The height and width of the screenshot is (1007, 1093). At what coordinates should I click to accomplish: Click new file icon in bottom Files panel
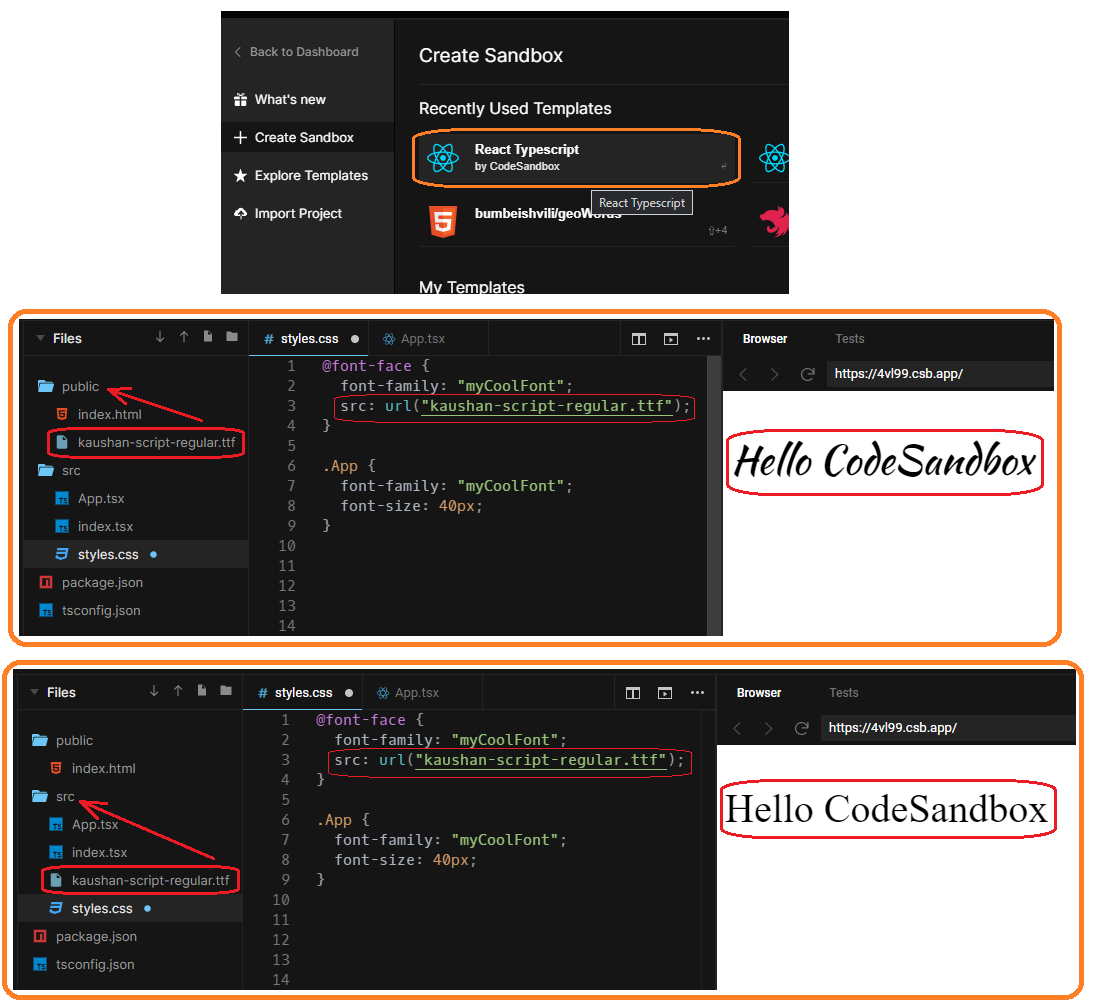[x=202, y=691]
